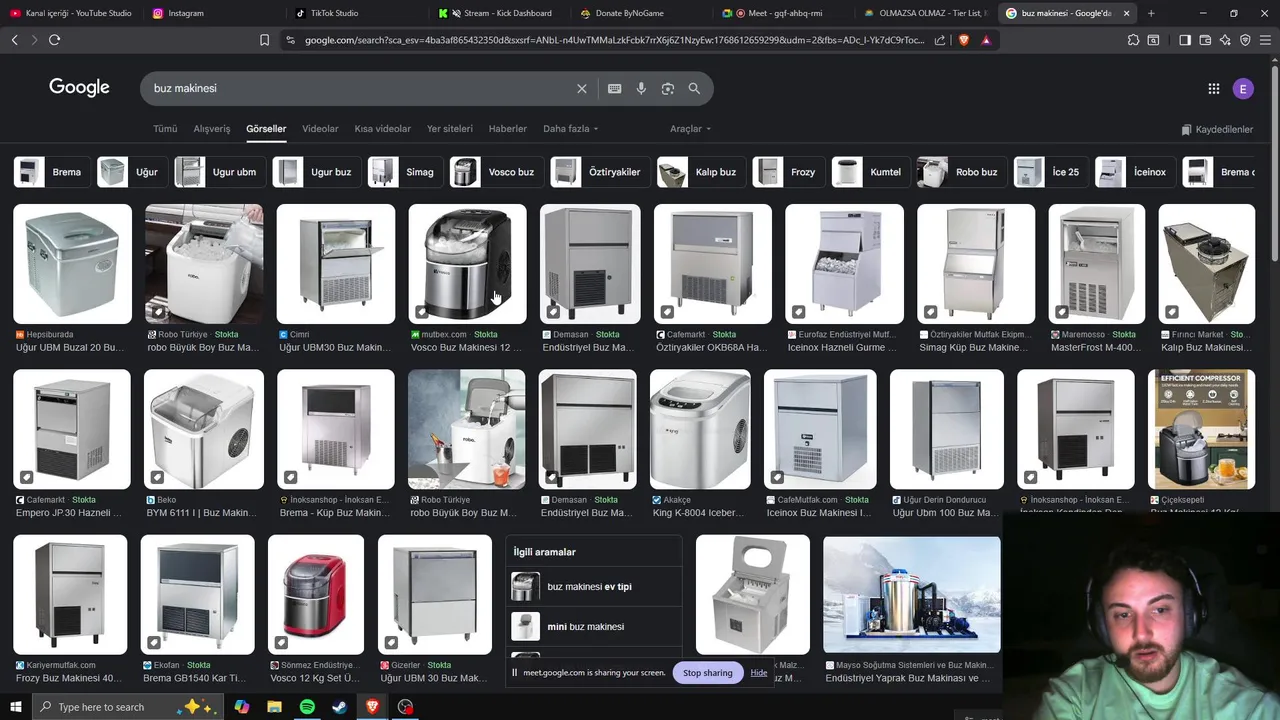Switch to the 'Videolar' tab
The image size is (1280, 720).
coord(320,129)
